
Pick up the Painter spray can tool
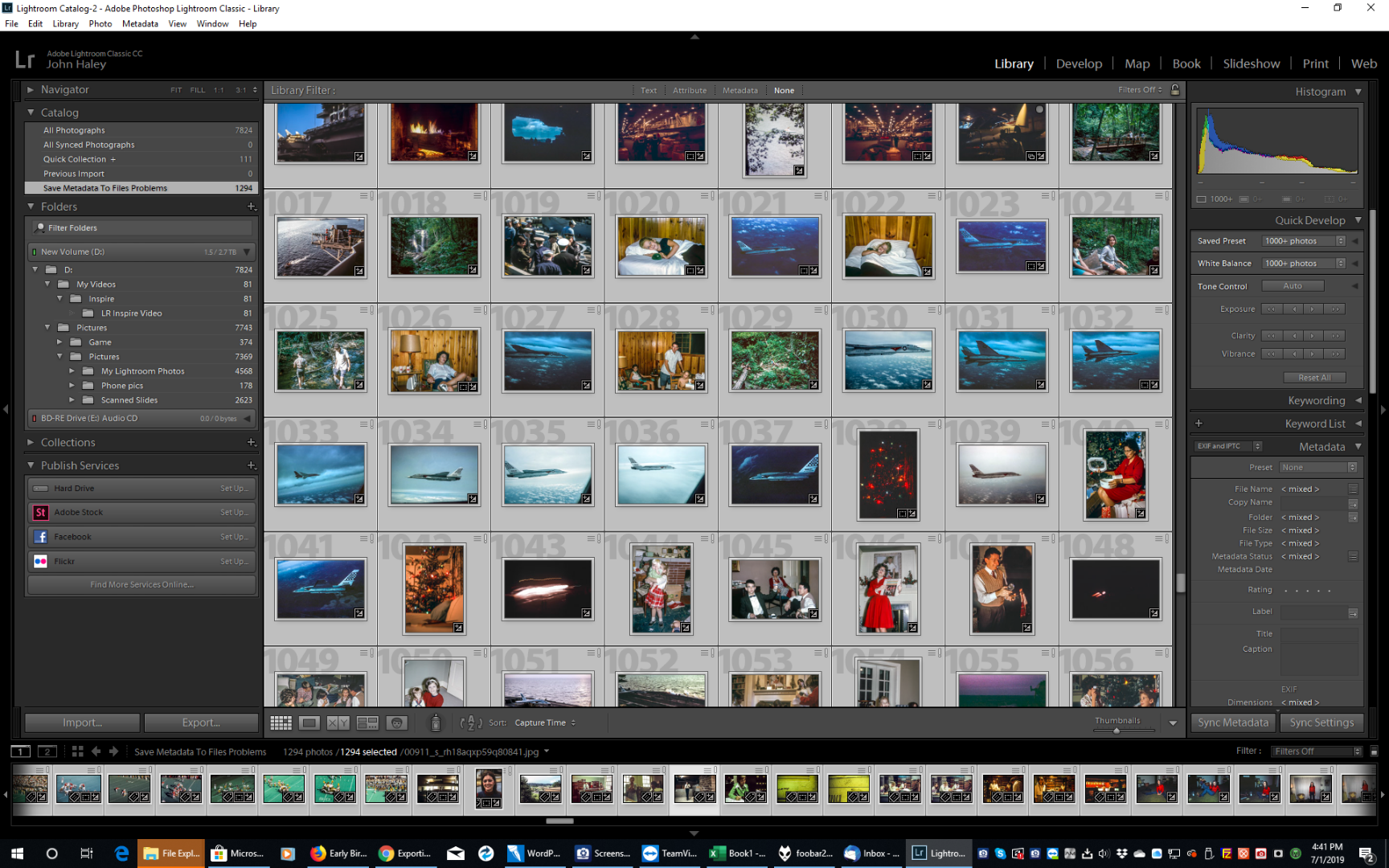[436, 723]
